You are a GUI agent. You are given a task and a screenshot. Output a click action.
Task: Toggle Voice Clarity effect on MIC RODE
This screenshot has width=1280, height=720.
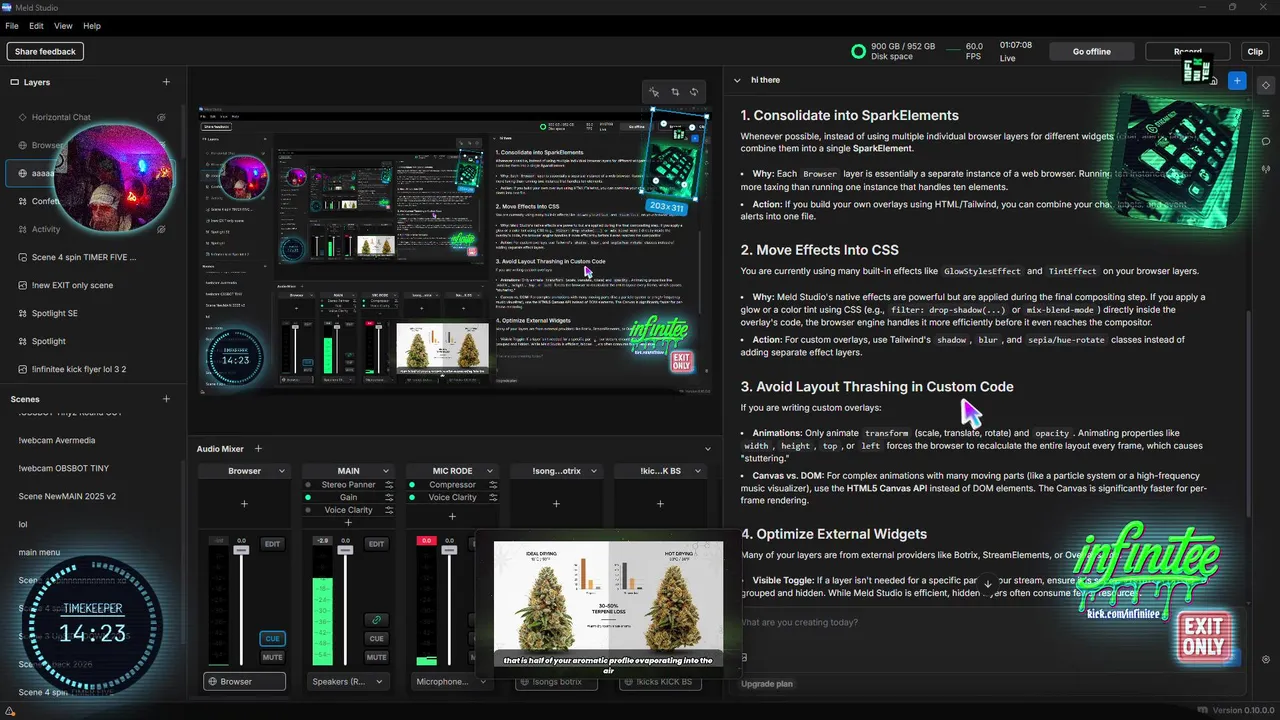(x=413, y=497)
